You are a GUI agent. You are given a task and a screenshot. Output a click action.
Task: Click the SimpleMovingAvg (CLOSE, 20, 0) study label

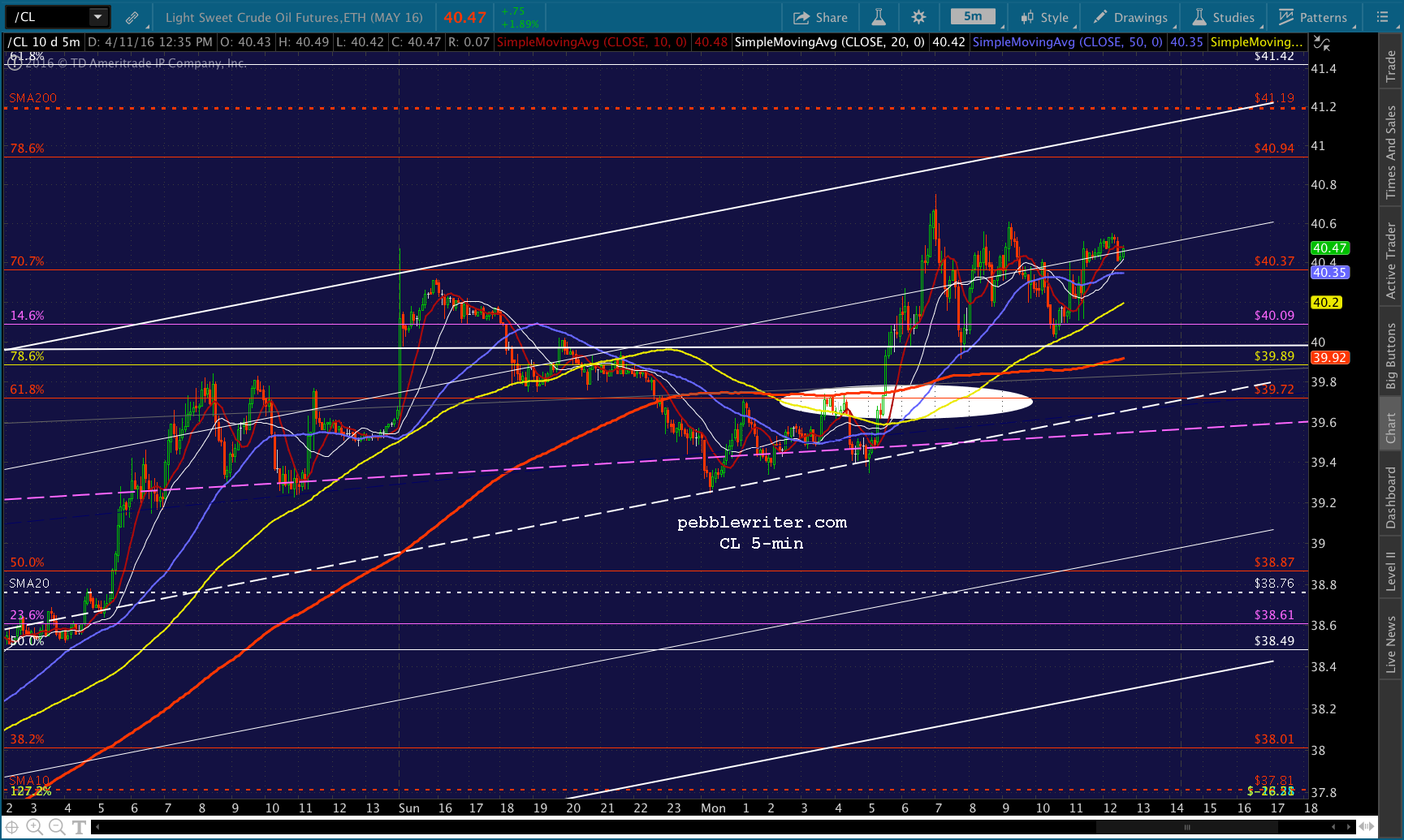click(x=830, y=42)
